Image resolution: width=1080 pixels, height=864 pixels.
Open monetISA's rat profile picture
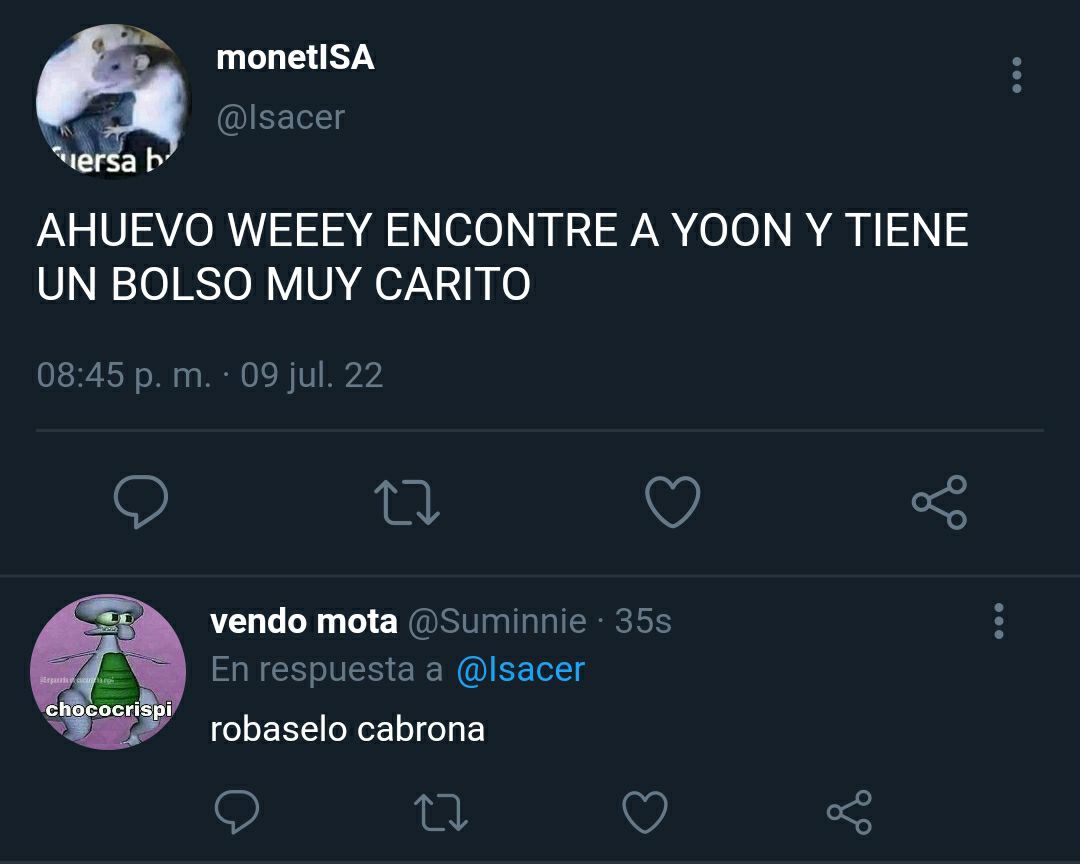pyautogui.click(x=112, y=101)
